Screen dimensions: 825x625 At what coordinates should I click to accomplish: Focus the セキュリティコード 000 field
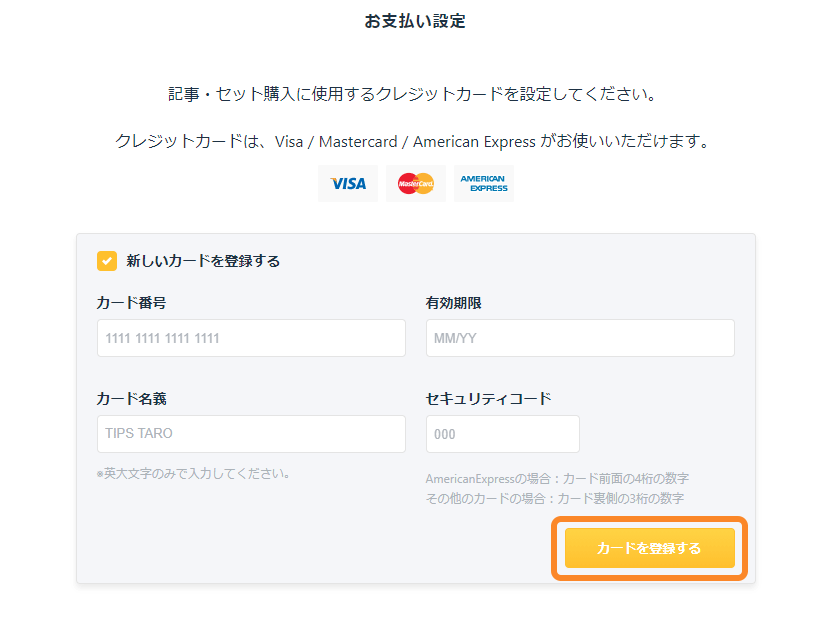(x=503, y=434)
